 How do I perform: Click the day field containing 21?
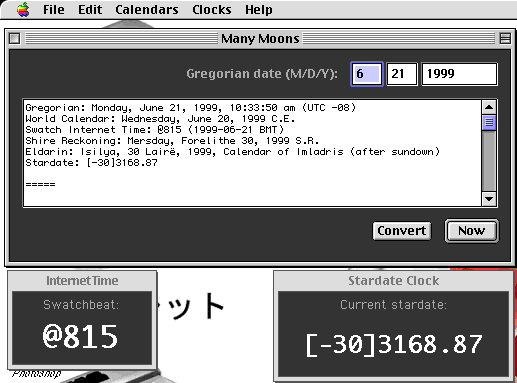402,74
